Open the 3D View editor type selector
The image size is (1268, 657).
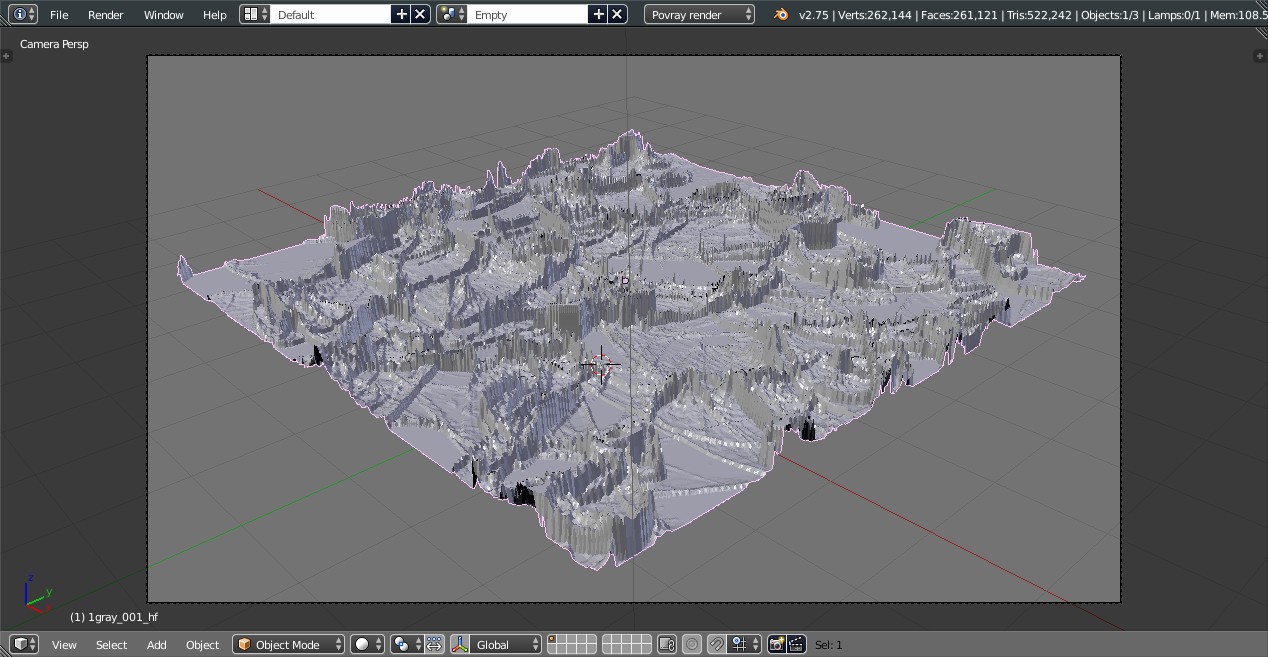click(x=23, y=645)
